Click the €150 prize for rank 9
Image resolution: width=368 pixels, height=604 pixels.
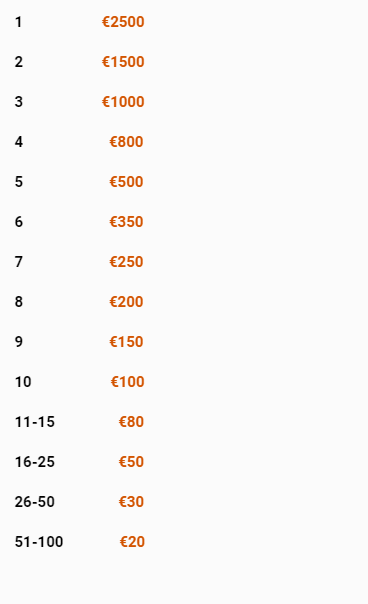(126, 342)
